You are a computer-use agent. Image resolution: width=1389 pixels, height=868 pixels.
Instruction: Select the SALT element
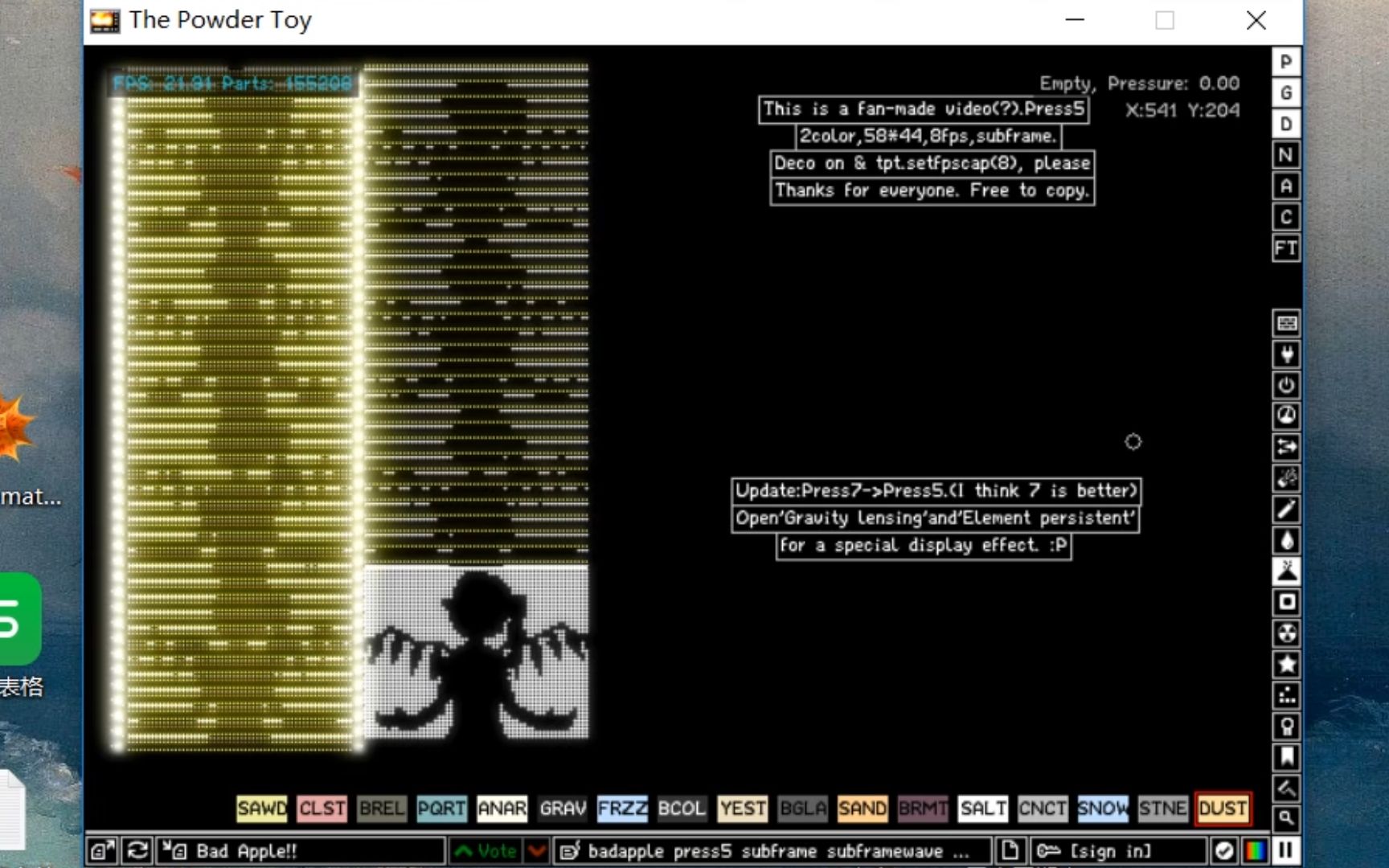click(983, 808)
